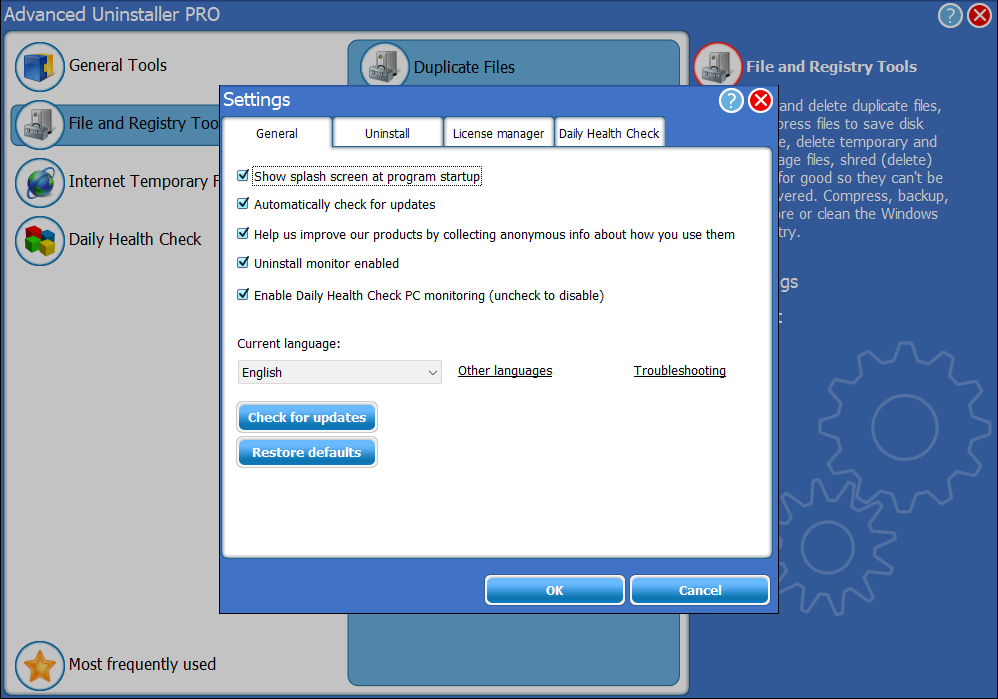Click Restore defaults button
The height and width of the screenshot is (699, 998).
307,453
